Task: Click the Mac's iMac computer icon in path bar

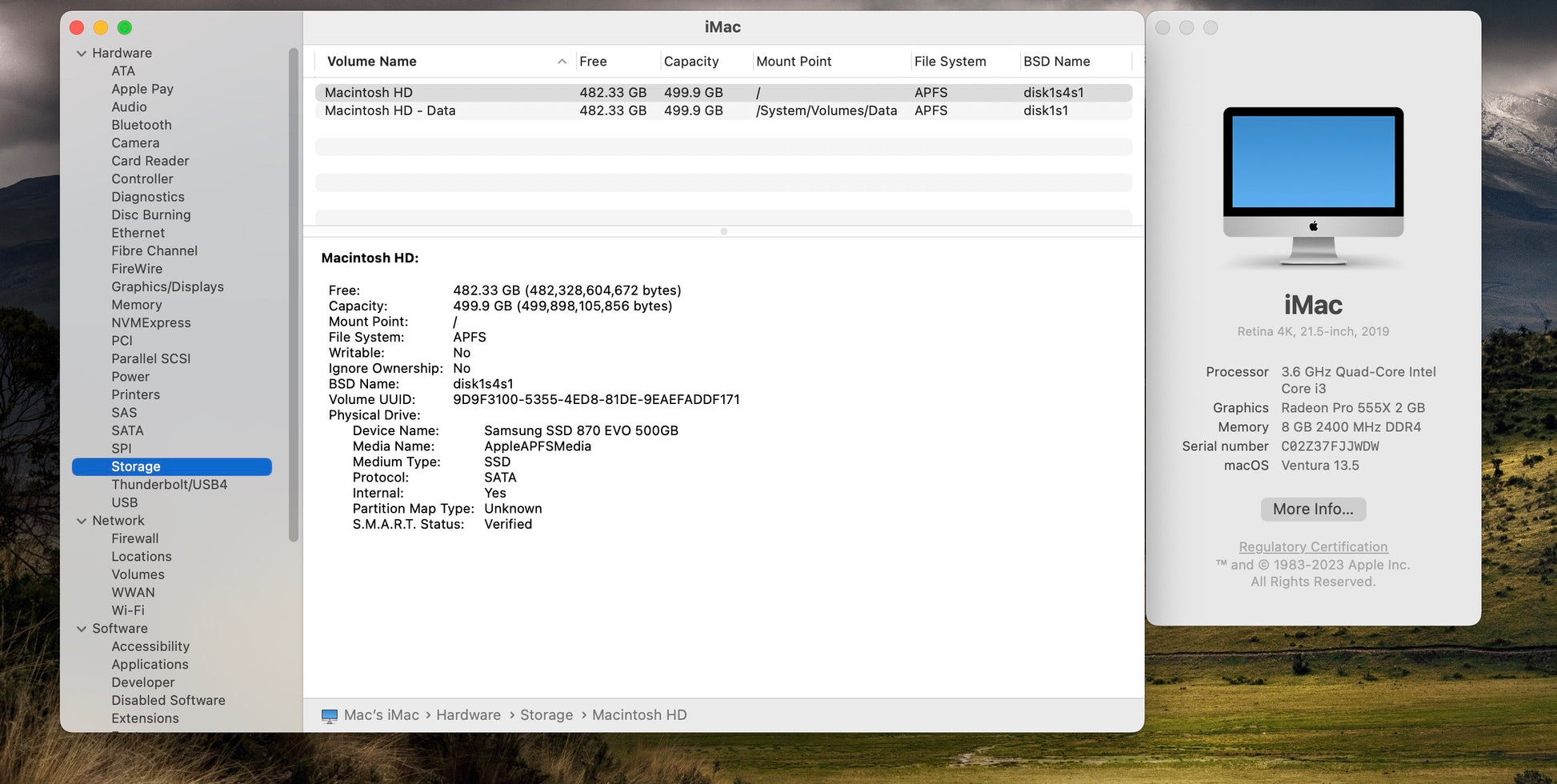Action: click(x=329, y=716)
